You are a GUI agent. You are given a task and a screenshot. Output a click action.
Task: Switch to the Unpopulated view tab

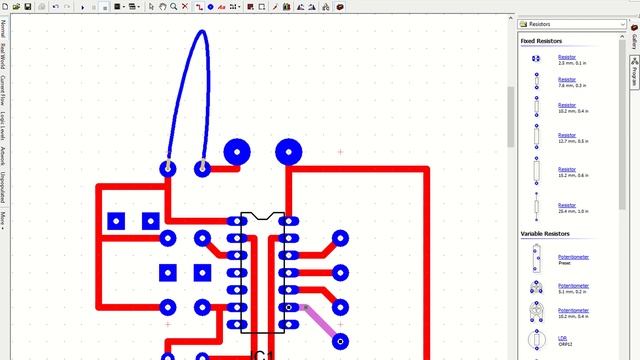pyautogui.click(x=3, y=187)
